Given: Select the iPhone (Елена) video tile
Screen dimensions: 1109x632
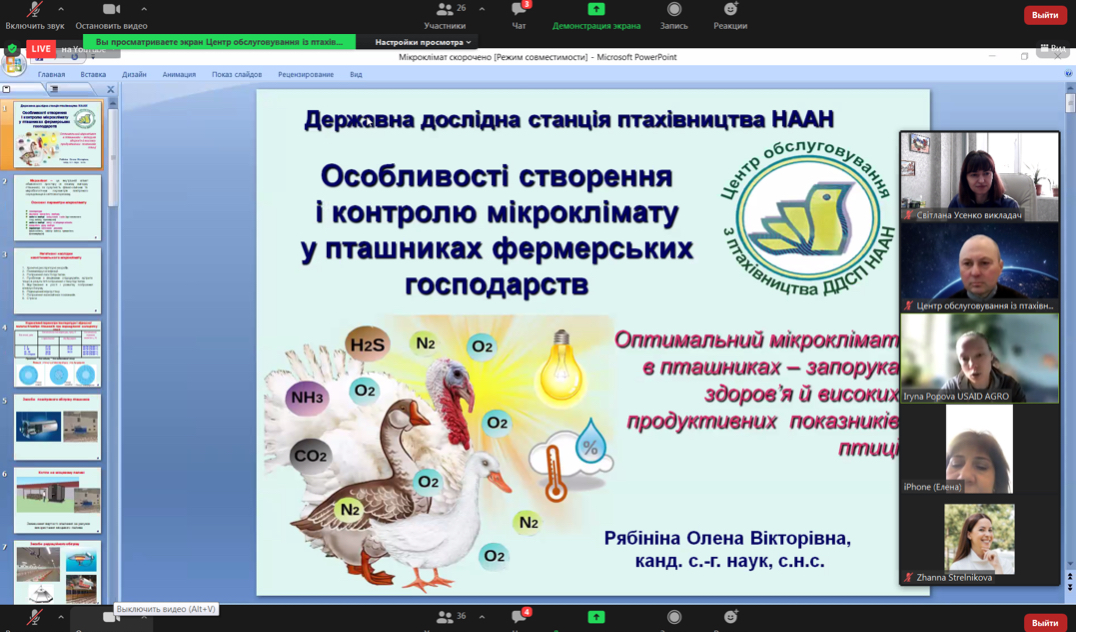Looking at the screenshot, I should [x=980, y=449].
